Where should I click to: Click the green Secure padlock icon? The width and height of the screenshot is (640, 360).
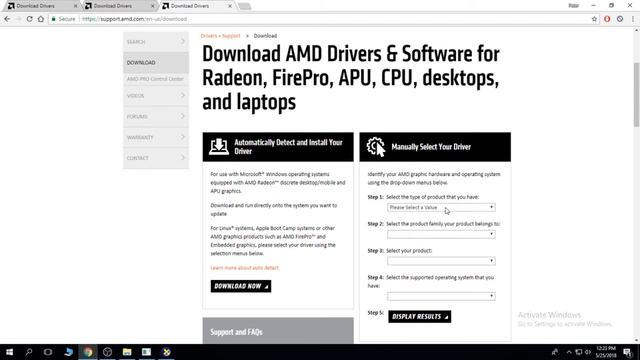(x=53, y=19)
